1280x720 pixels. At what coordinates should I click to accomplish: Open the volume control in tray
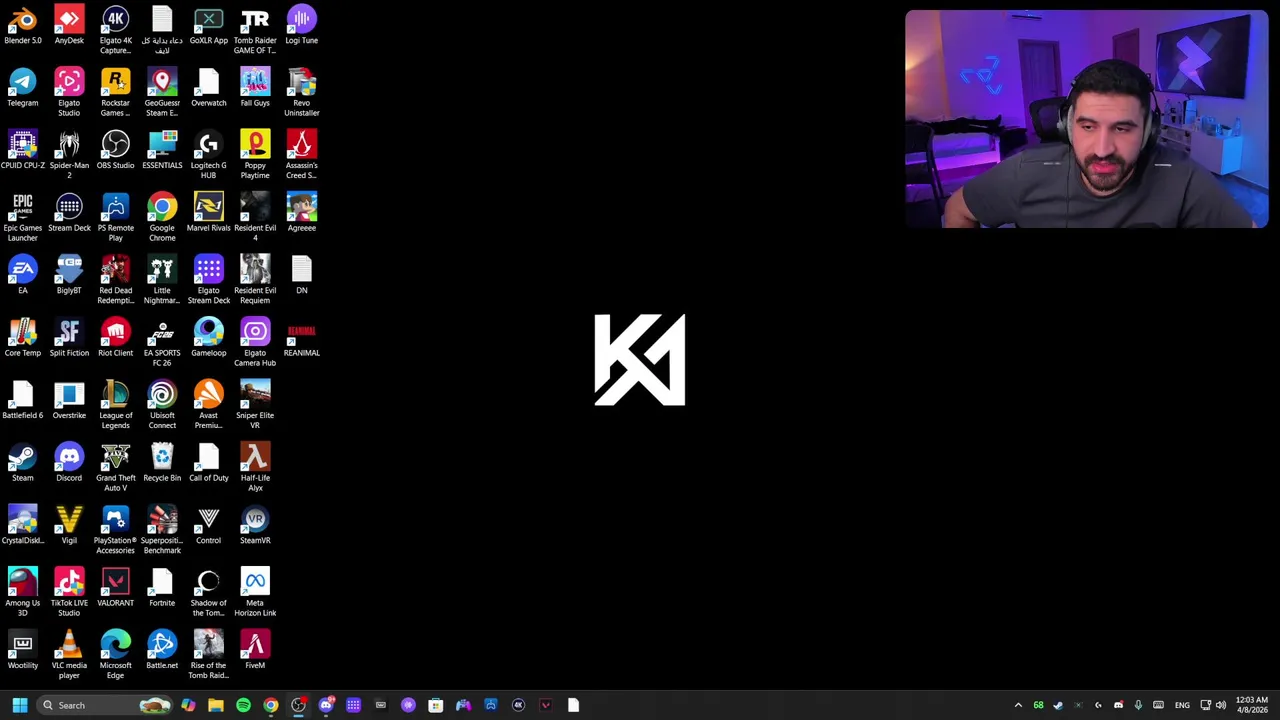click(x=1221, y=705)
